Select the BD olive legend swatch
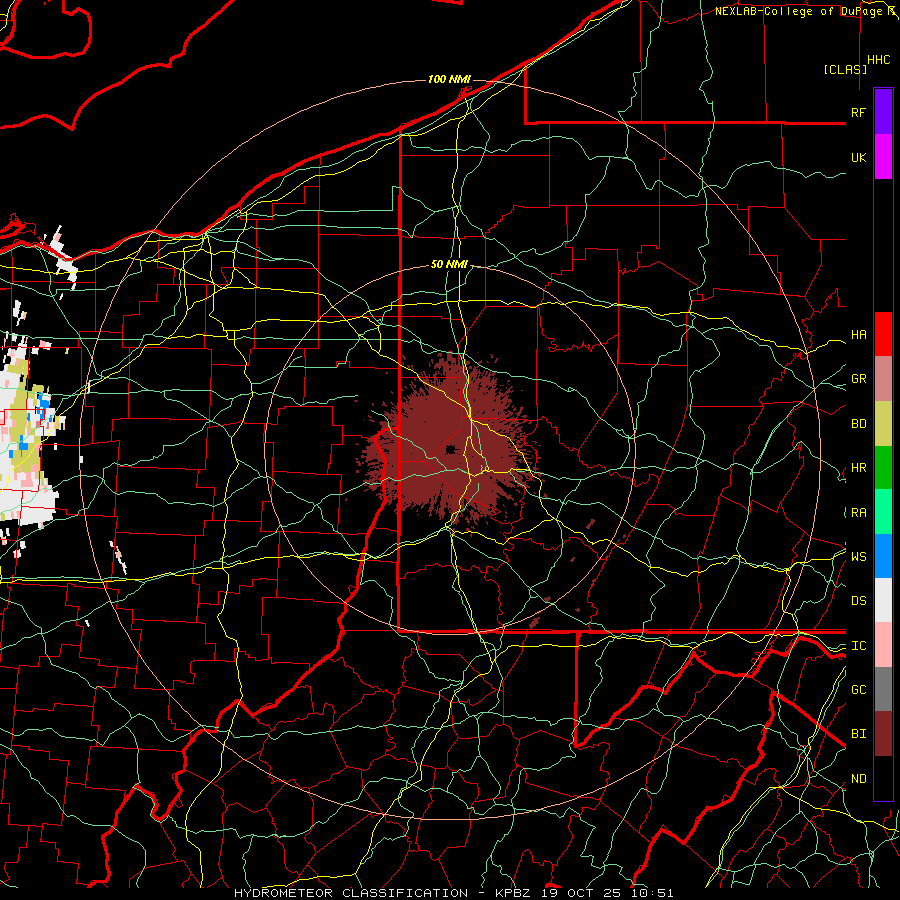This screenshot has height=900, width=900. [x=883, y=424]
